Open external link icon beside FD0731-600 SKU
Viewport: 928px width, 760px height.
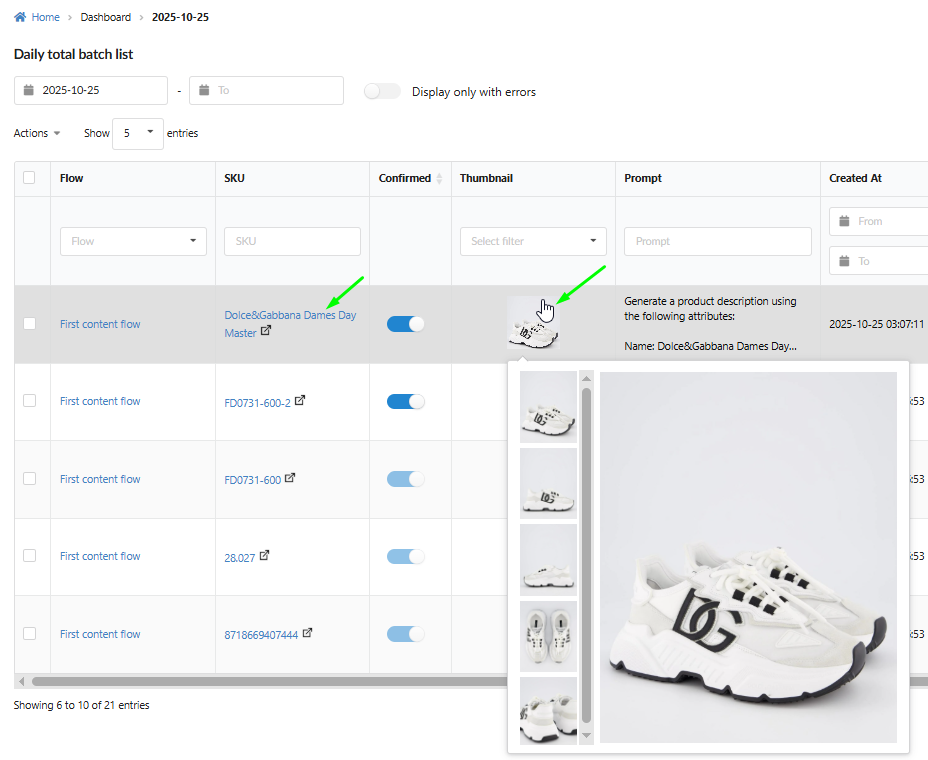(x=290, y=478)
